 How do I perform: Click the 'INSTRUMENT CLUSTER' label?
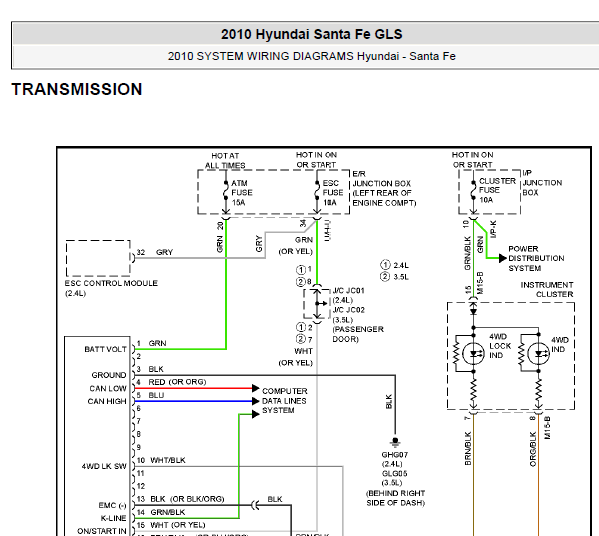pos(547,290)
